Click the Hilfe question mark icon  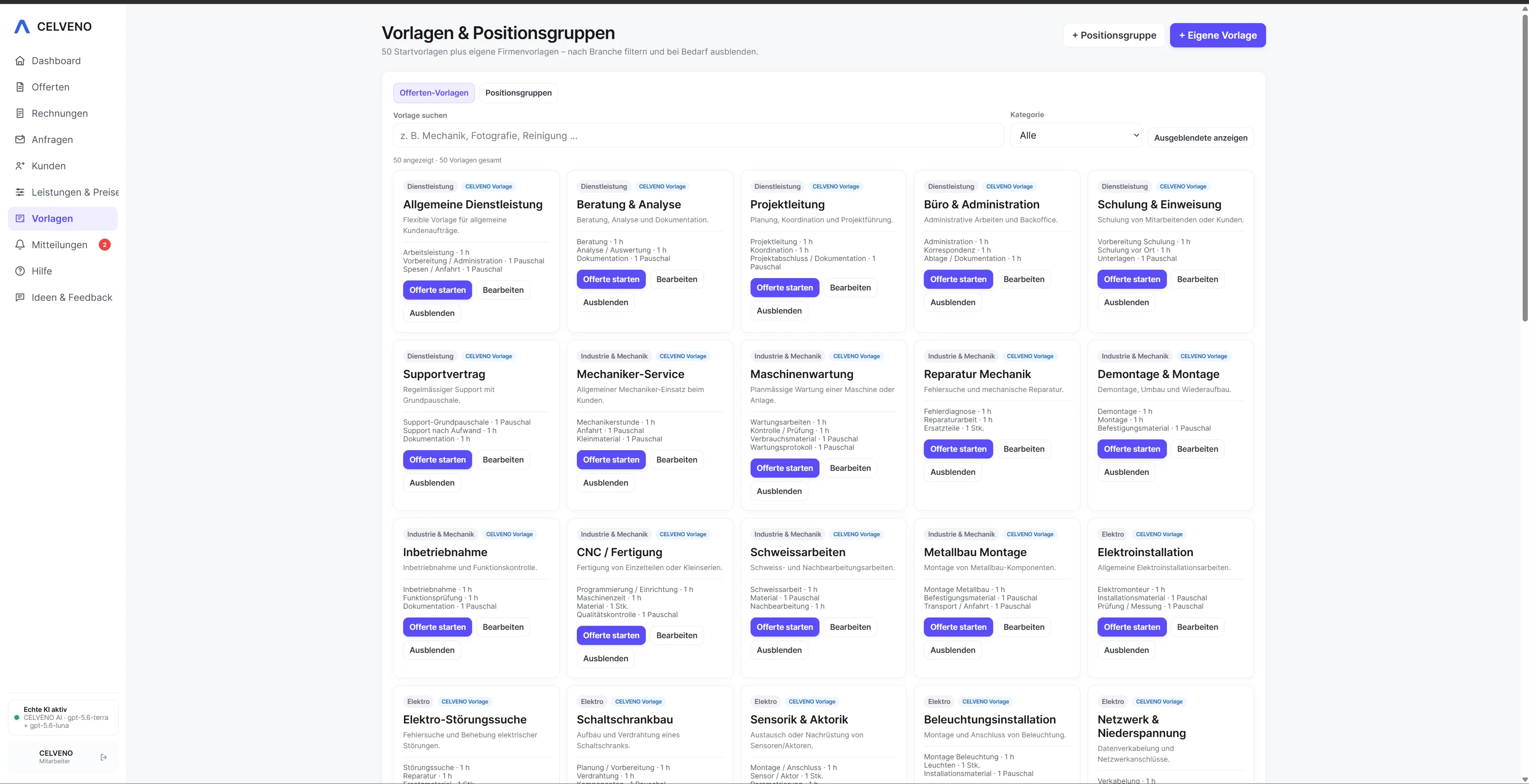coord(20,271)
